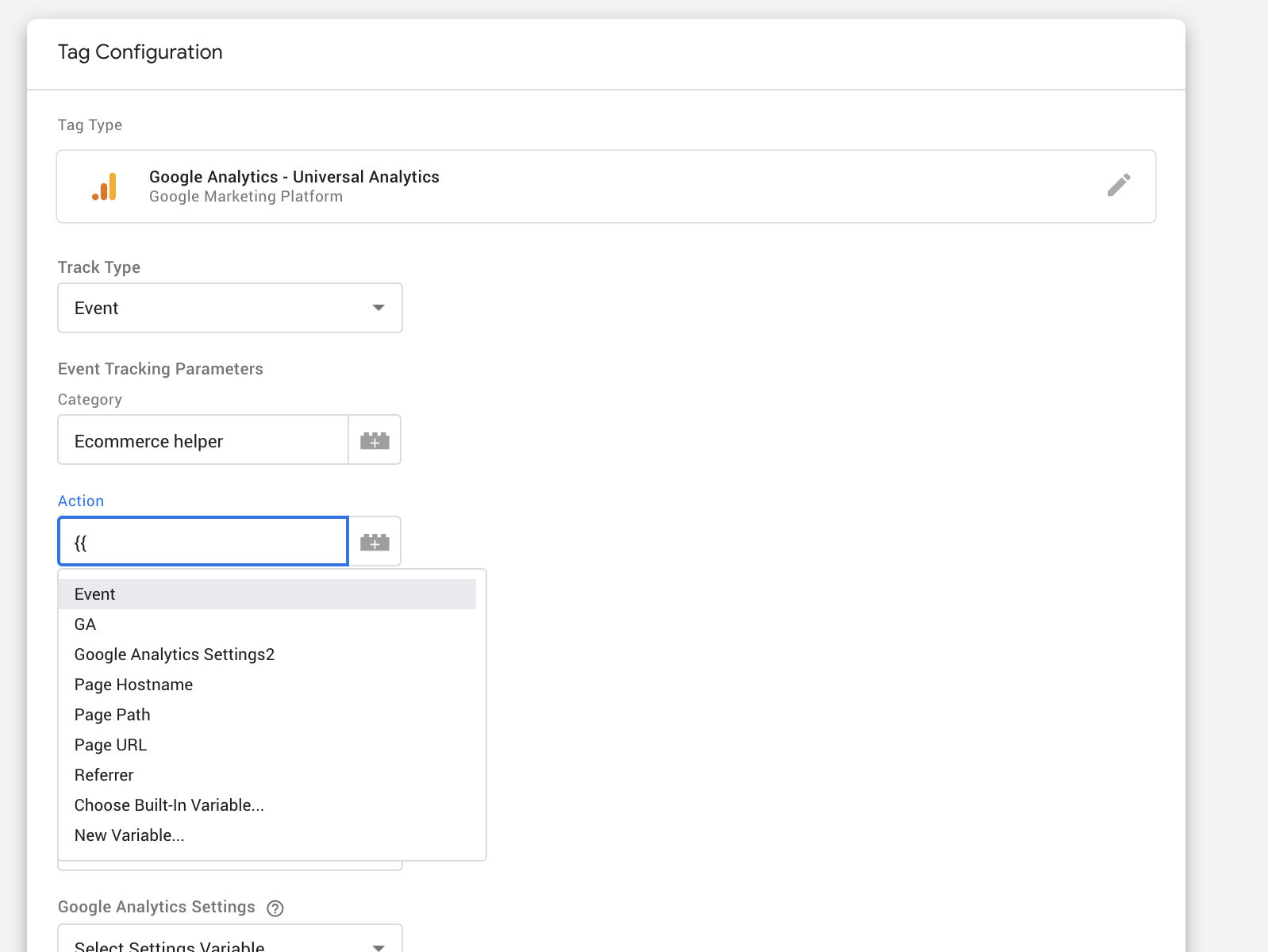Focus the Category input with Ecommerce helper
1268x952 pixels.
[203, 440]
